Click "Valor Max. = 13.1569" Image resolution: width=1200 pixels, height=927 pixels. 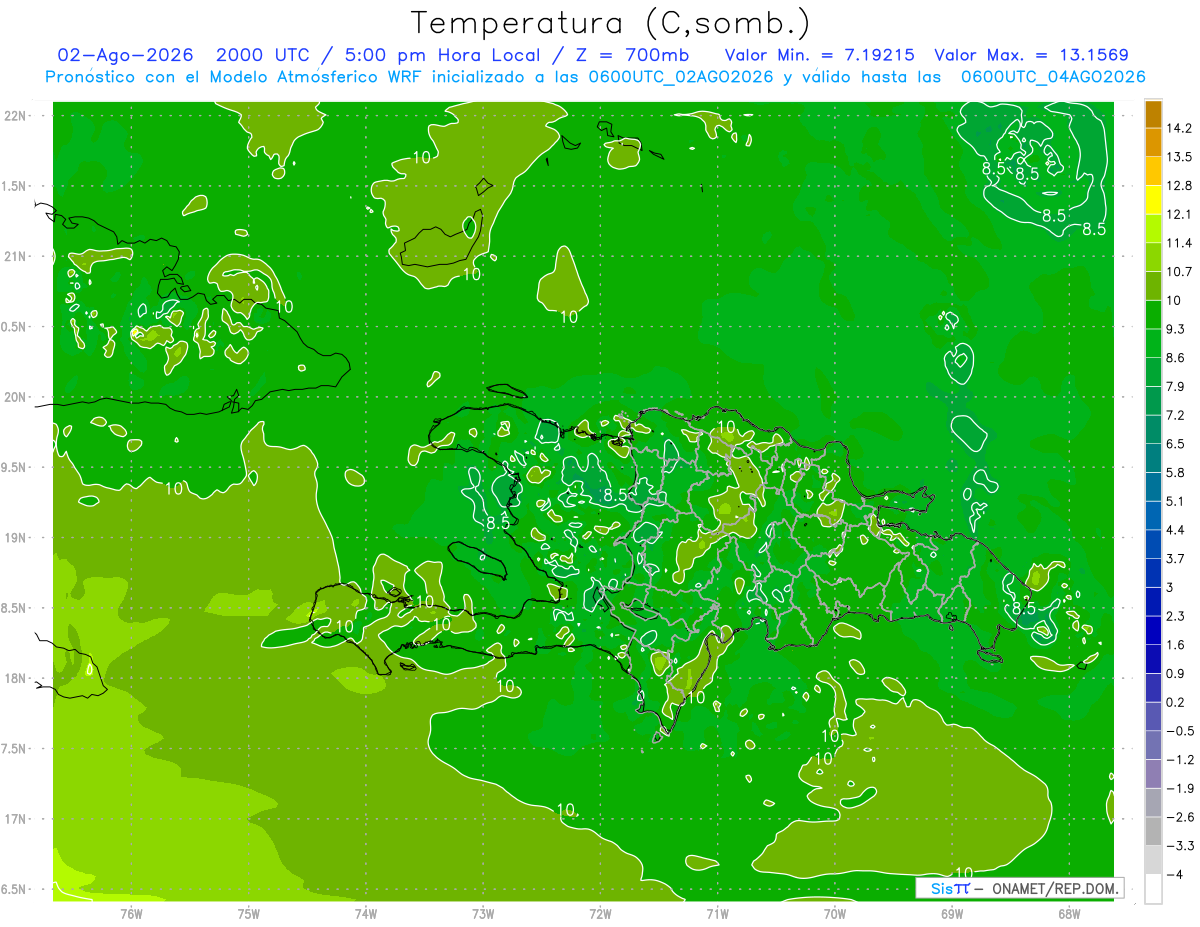[x=1031, y=55]
